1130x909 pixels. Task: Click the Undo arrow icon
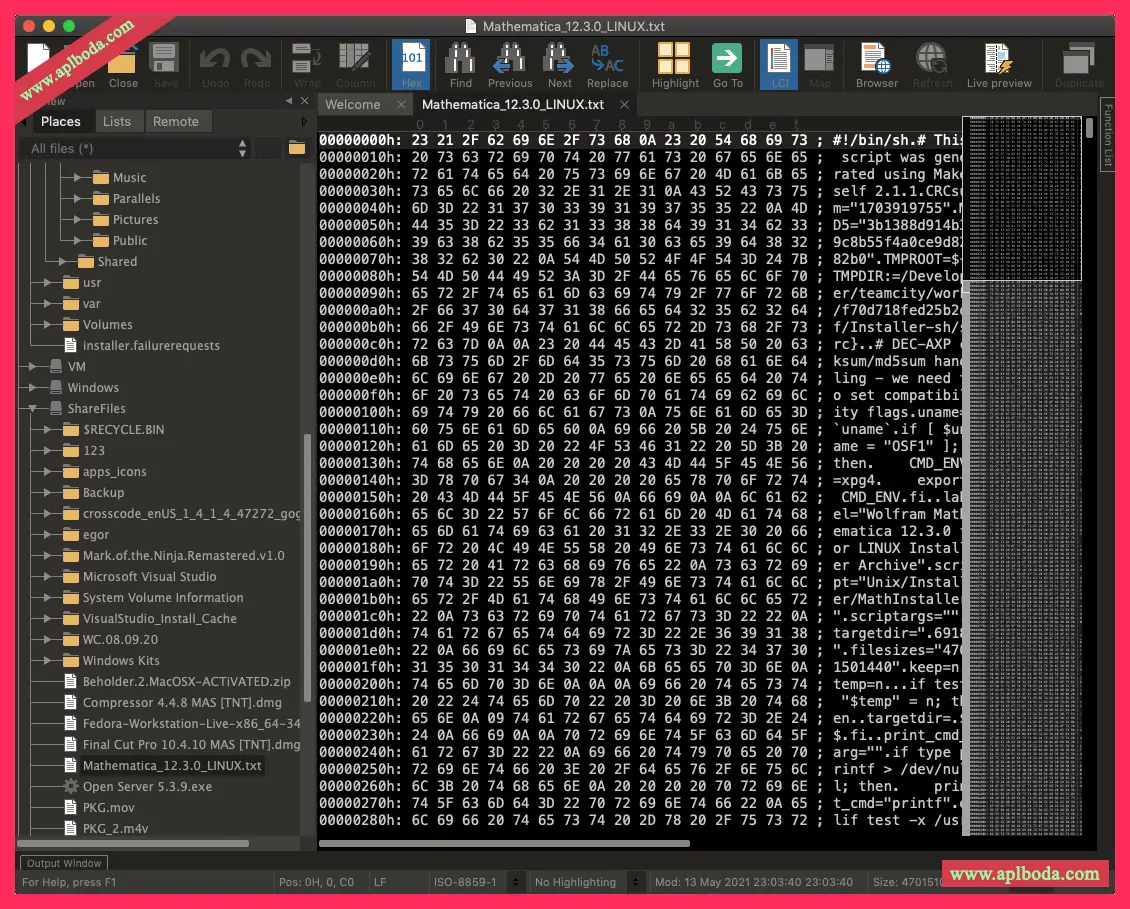pyautogui.click(x=215, y=65)
